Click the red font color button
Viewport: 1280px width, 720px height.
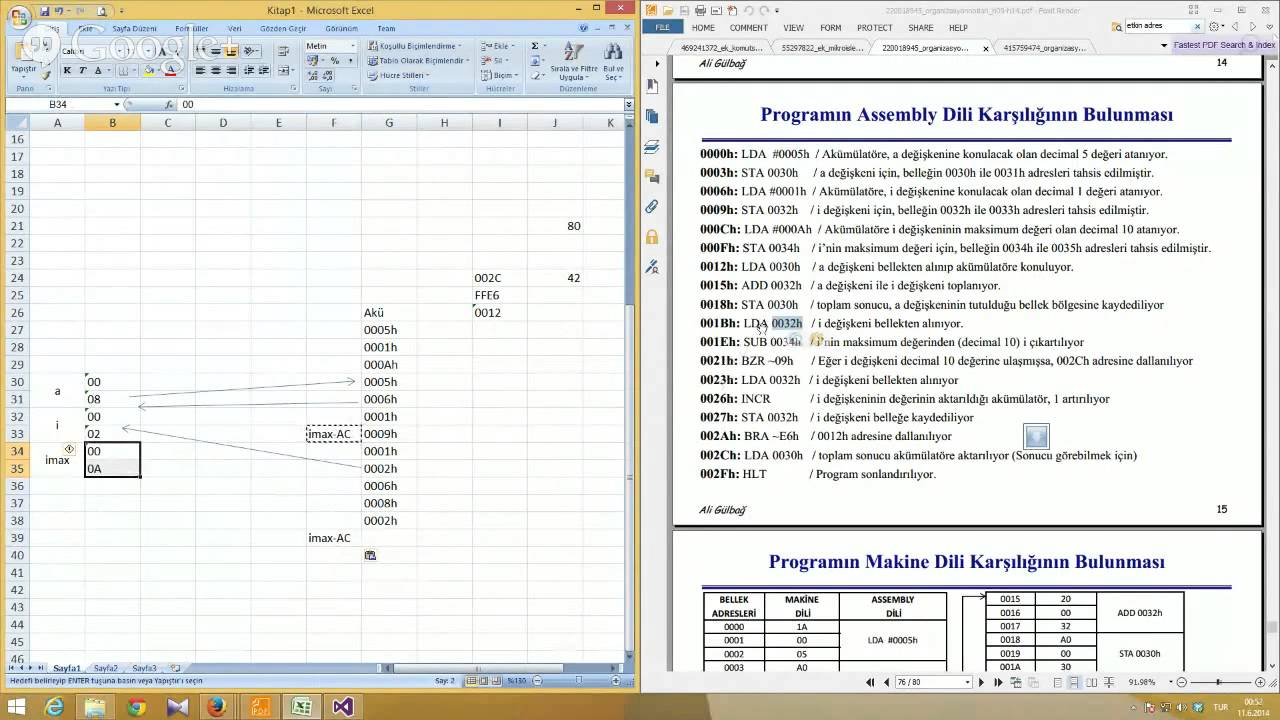coord(170,71)
